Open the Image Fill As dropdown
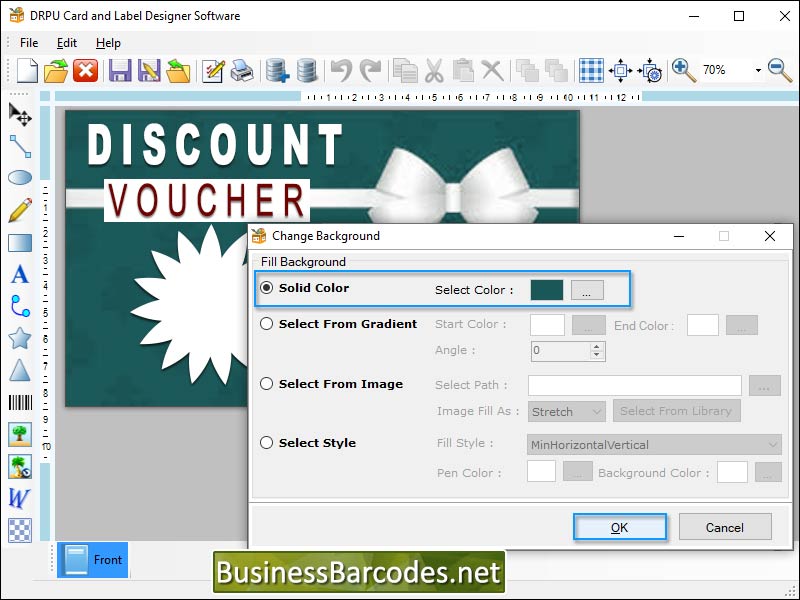Image resolution: width=800 pixels, height=600 pixels. click(x=566, y=411)
